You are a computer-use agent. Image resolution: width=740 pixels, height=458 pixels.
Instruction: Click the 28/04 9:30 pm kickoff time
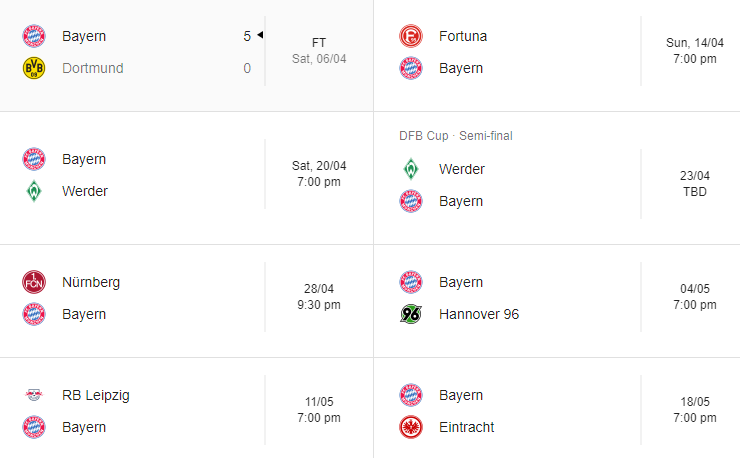pyautogui.click(x=318, y=296)
